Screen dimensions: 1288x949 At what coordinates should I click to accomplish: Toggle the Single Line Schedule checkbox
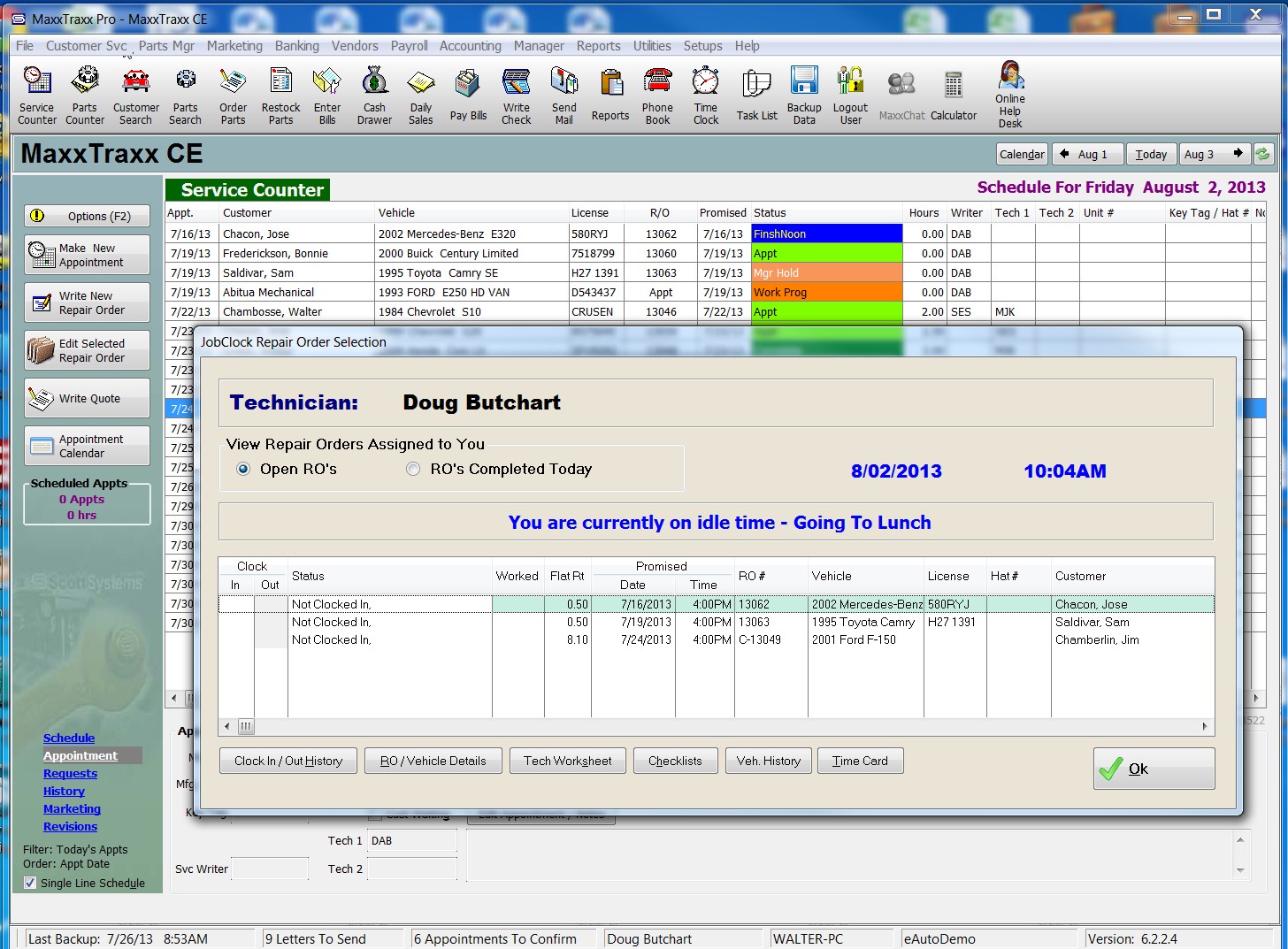pos(30,883)
